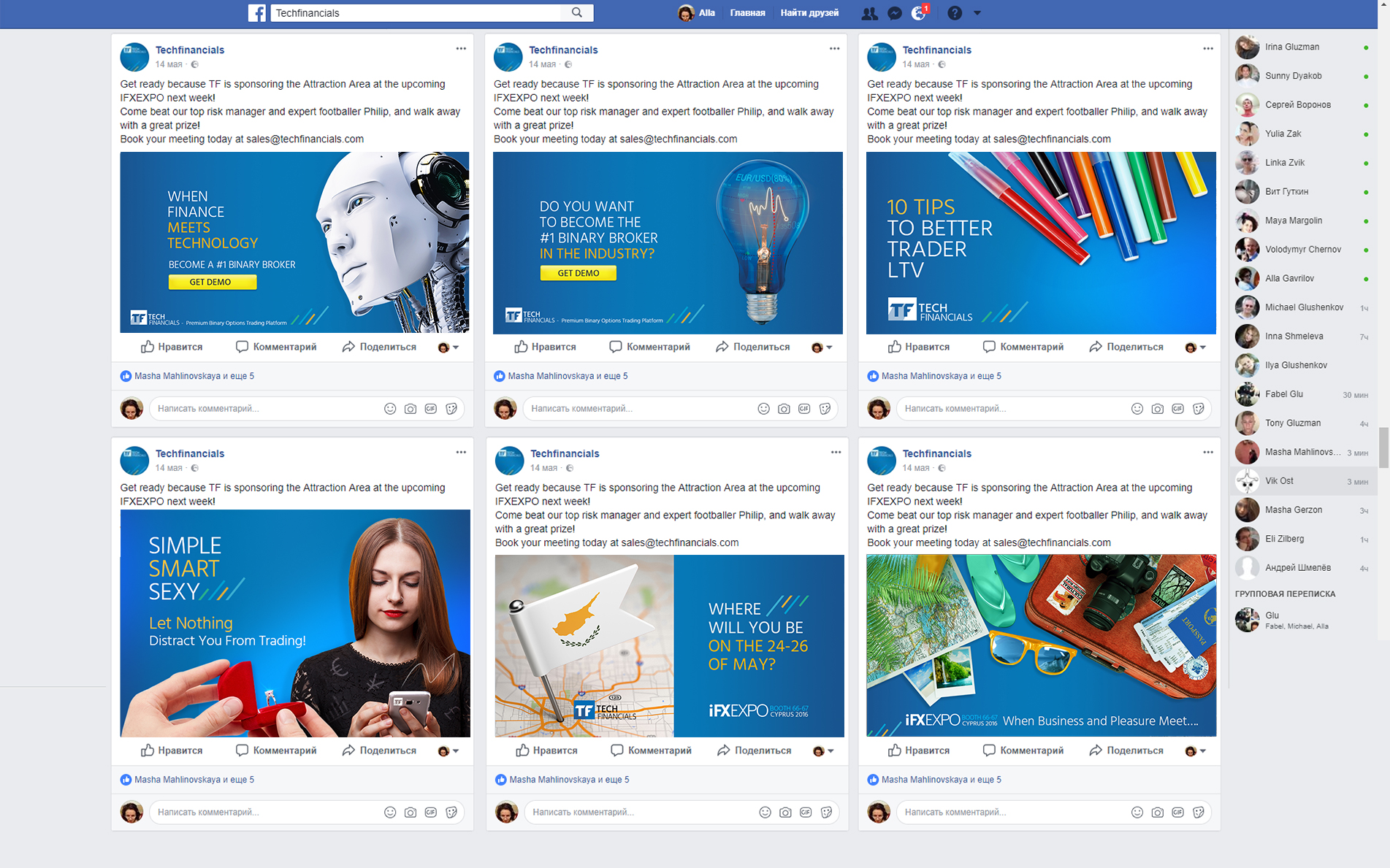Viewport: 1390px width, 868px height.
Task: Open the '10 Tips to Better Trader LTV' image
Action: [x=1041, y=242]
